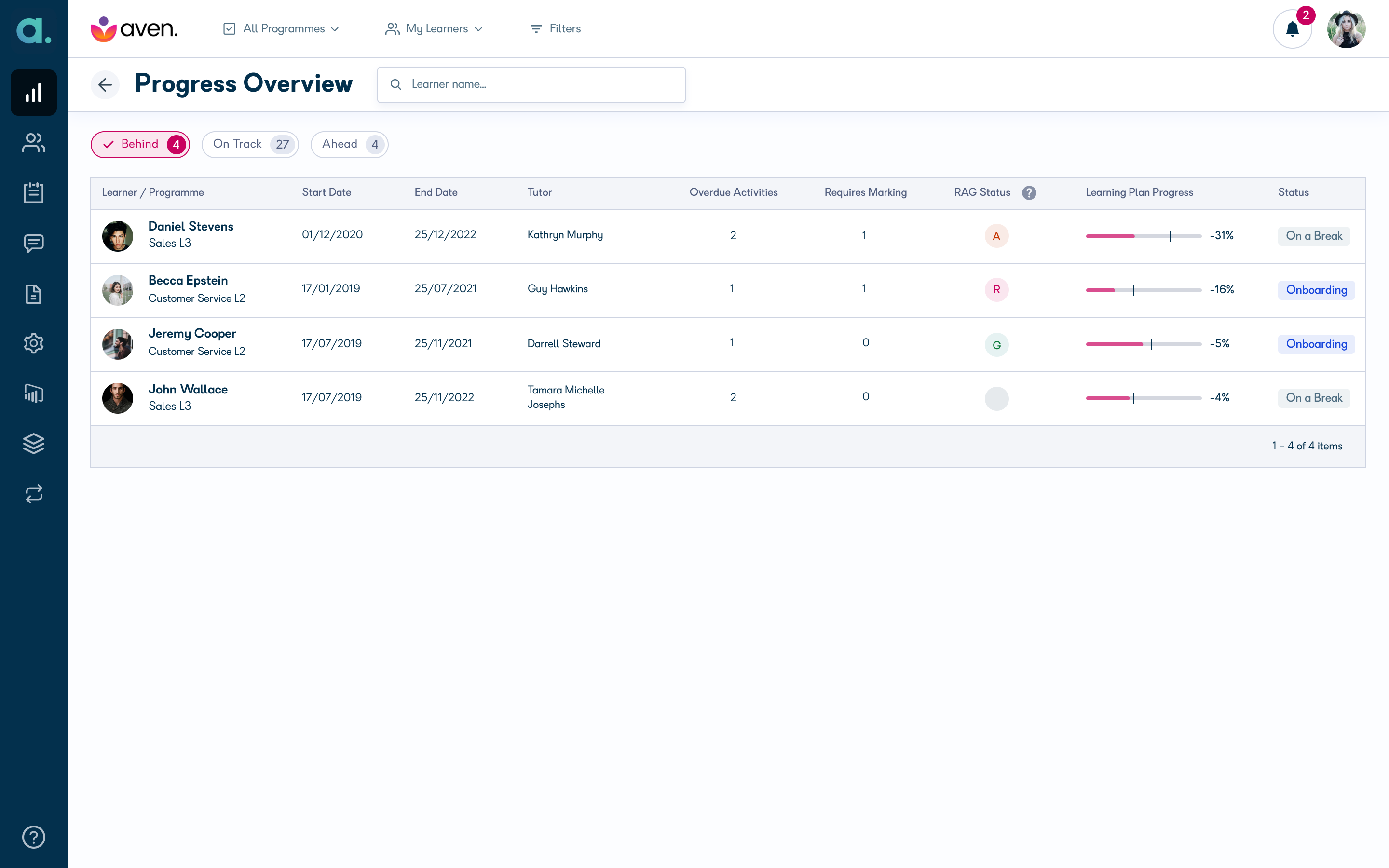Viewport: 1389px width, 868px height.
Task: Click the Learner name search field
Action: click(531, 85)
